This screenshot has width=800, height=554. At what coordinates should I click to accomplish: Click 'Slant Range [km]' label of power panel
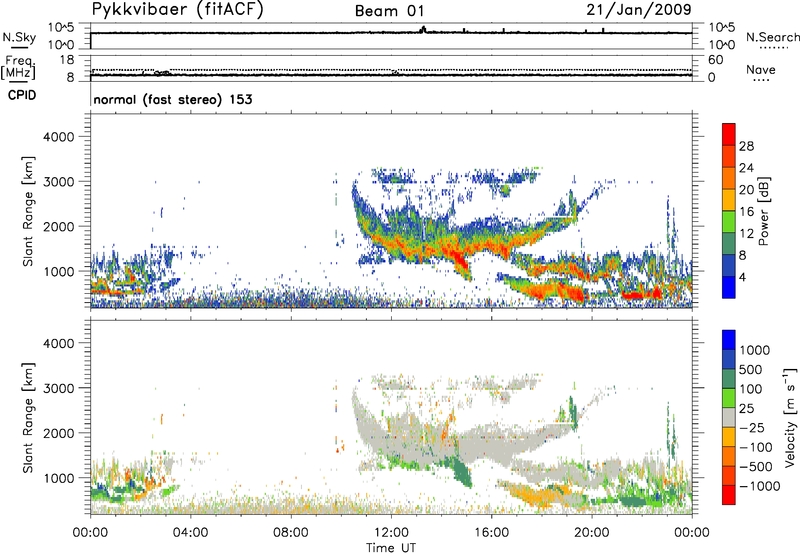pos(28,211)
